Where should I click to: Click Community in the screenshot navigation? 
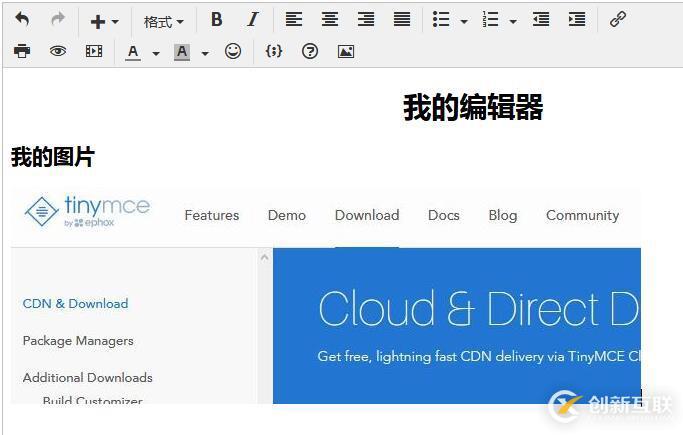coord(582,216)
